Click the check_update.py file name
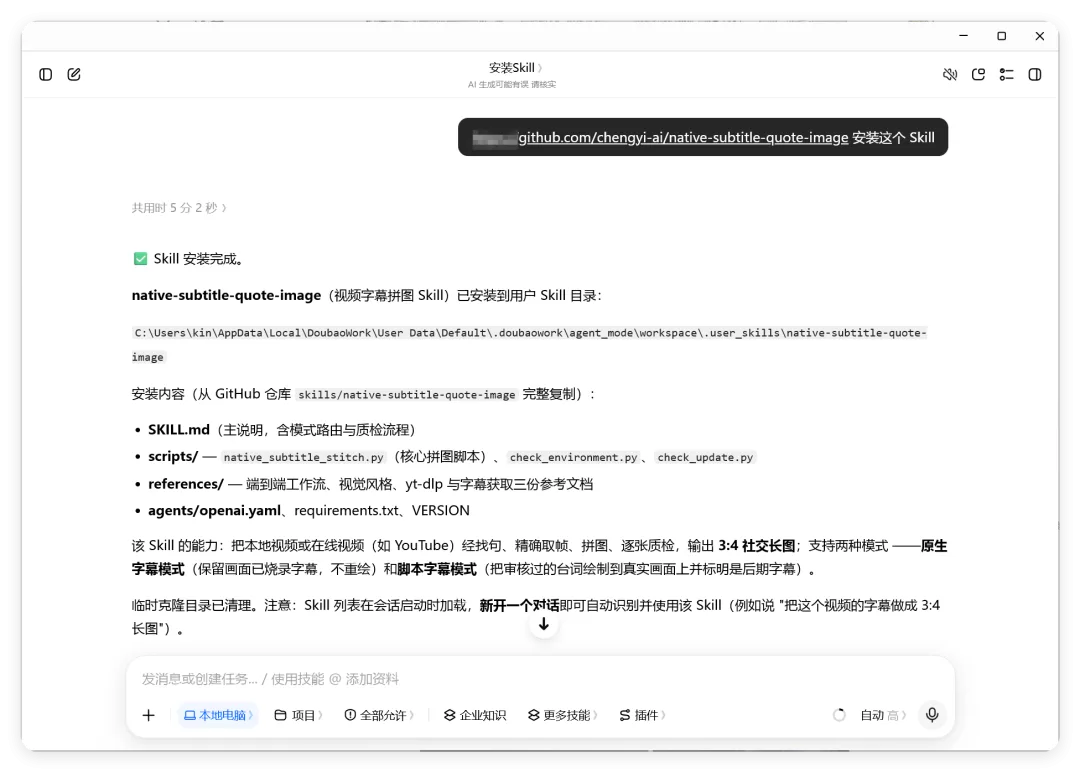The image size is (1080, 772). (705, 457)
